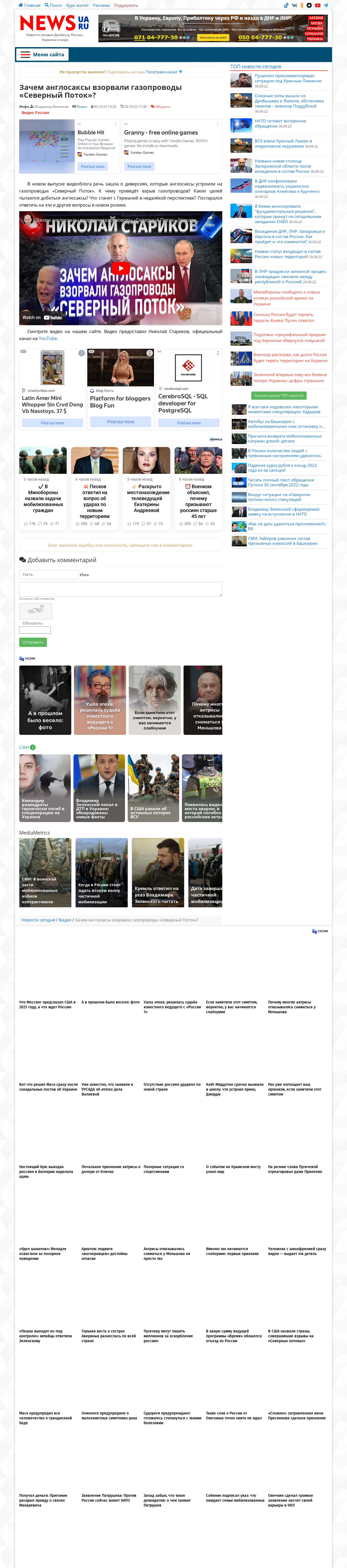Open MediaMetrics card Кремль ответил на указ Владимира Зеленского
The image size is (347, 1568).
coord(158,873)
